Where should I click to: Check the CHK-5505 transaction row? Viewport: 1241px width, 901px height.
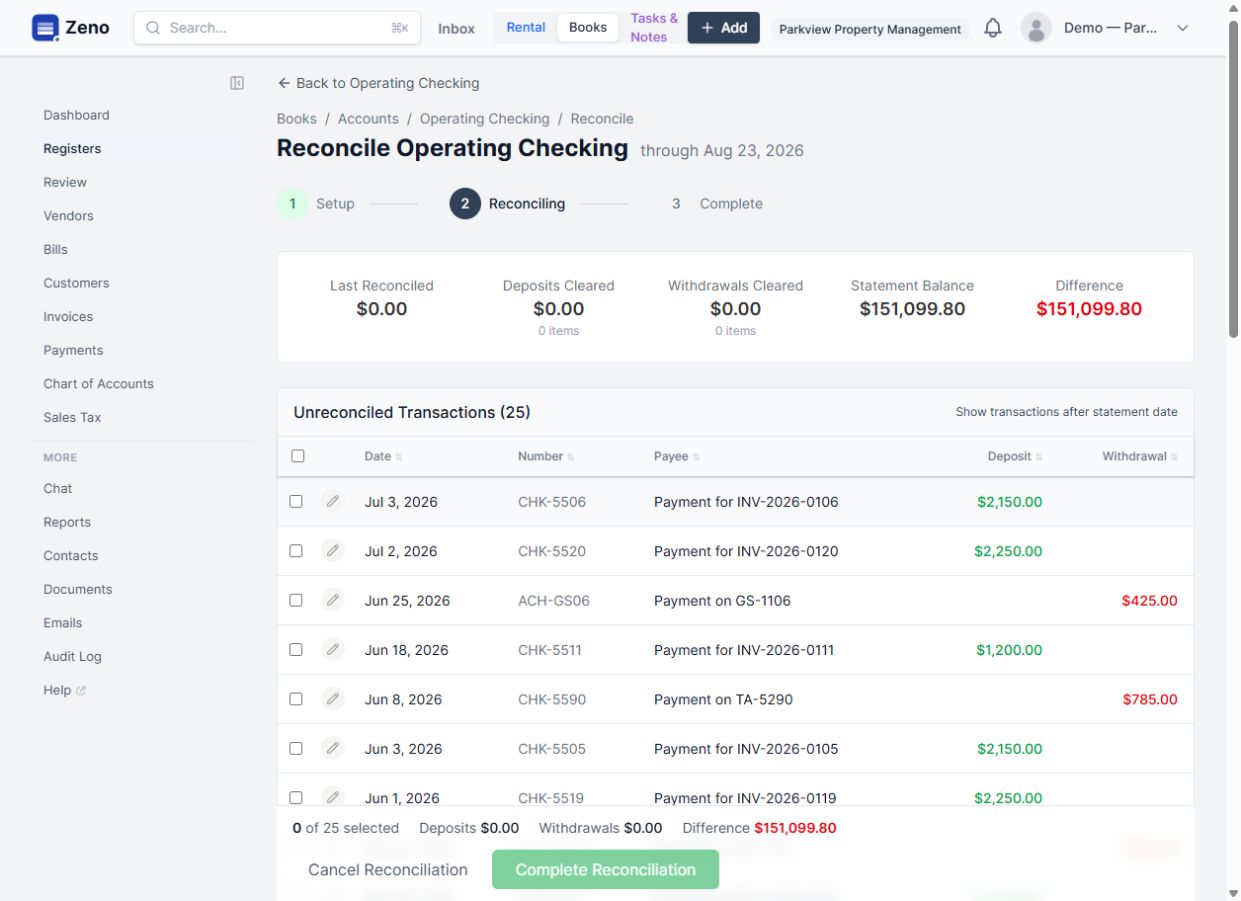point(296,748)
